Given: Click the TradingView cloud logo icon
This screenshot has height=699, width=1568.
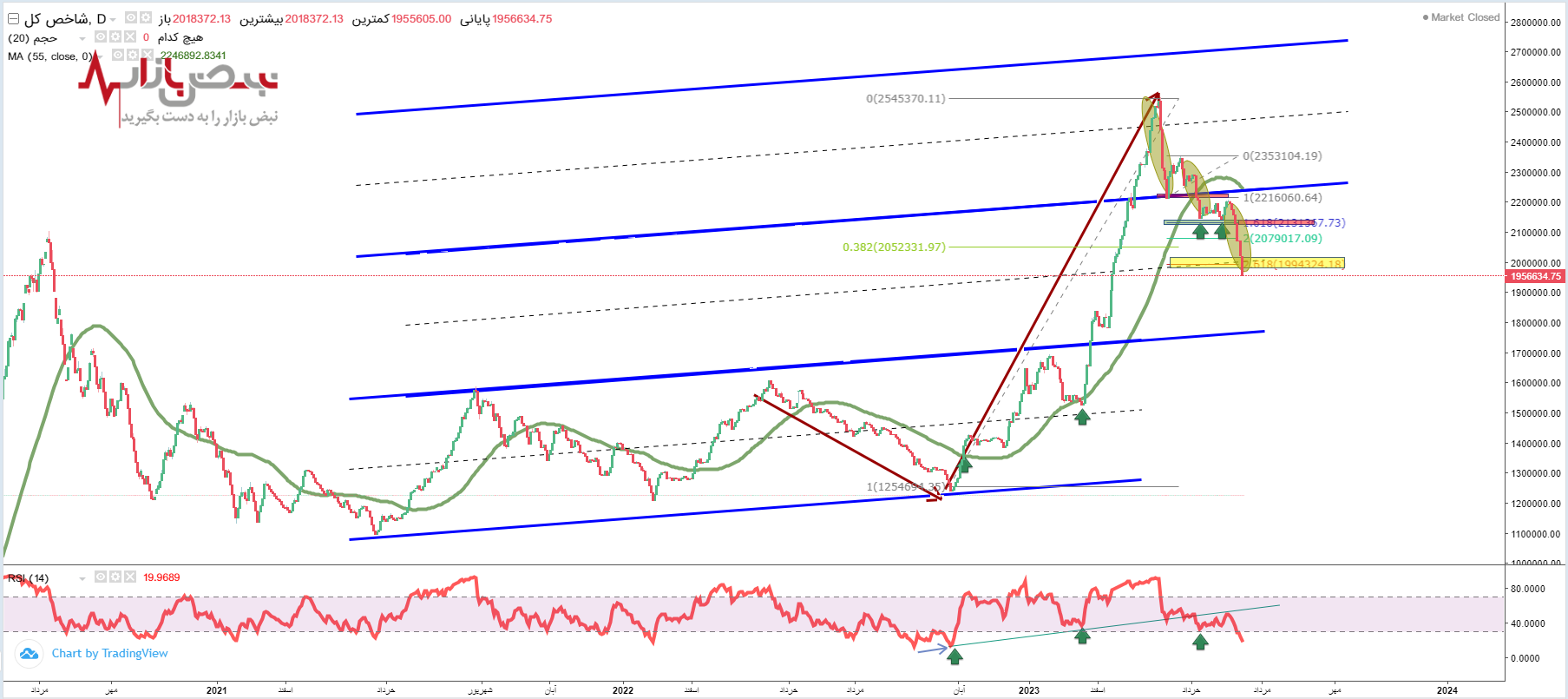Looking at the screenshot, I should click(x=29, y=654).
